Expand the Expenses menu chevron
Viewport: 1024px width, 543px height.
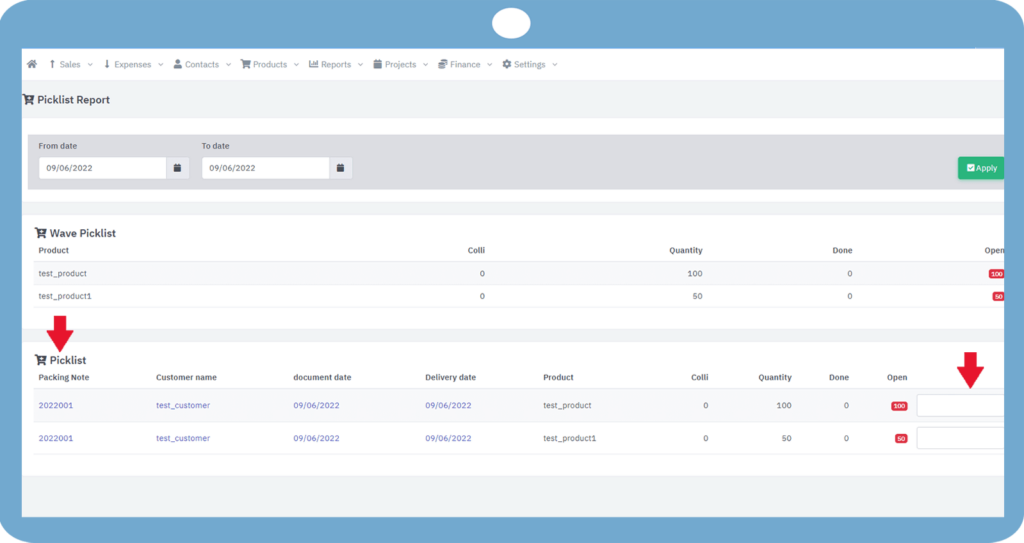click(x=161, y=65)
